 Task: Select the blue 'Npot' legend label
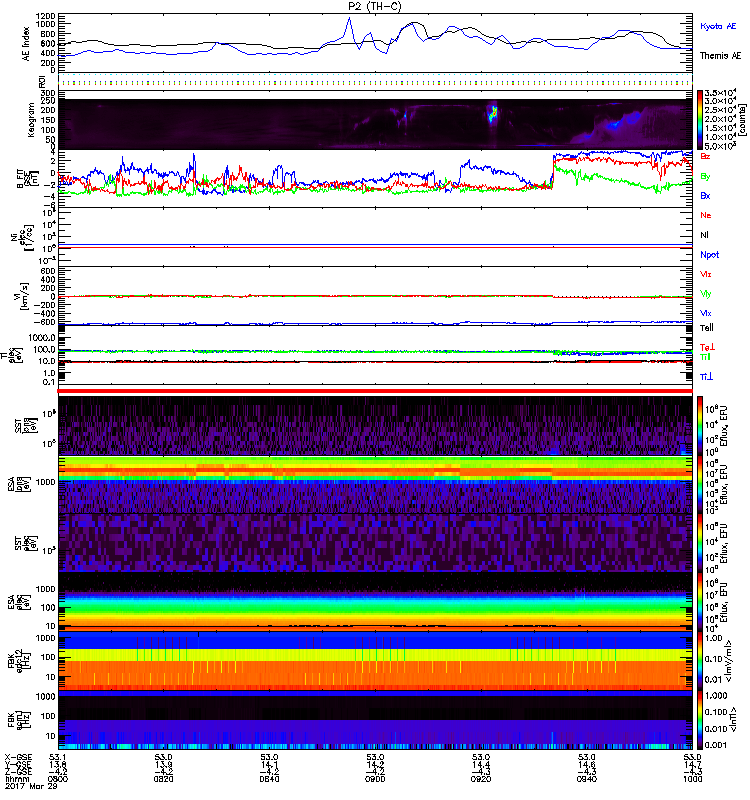(x=709, y=255)
